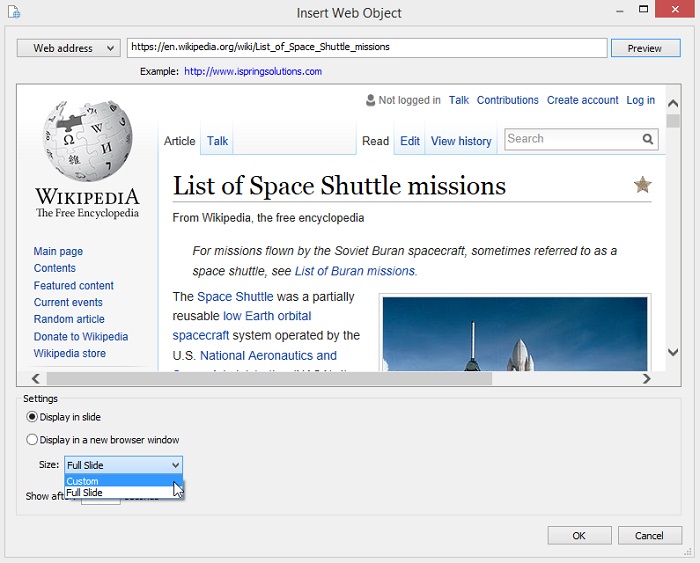The width and height of the screenshot is (700, 563).
Task: Open the Current events link
Action: tap(68, 302)
